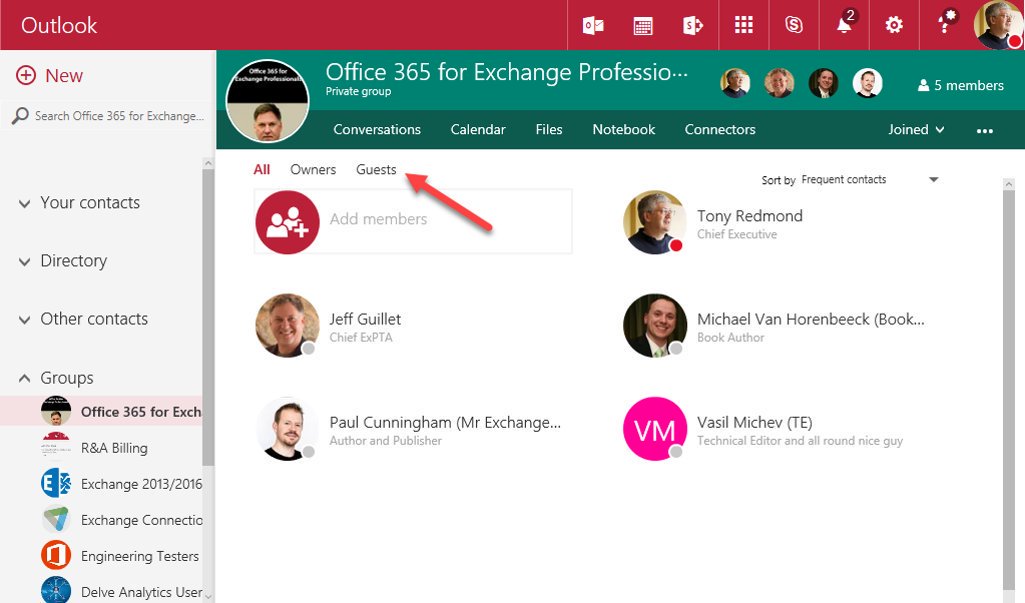Select the Guests filter

tap(376, 169)
